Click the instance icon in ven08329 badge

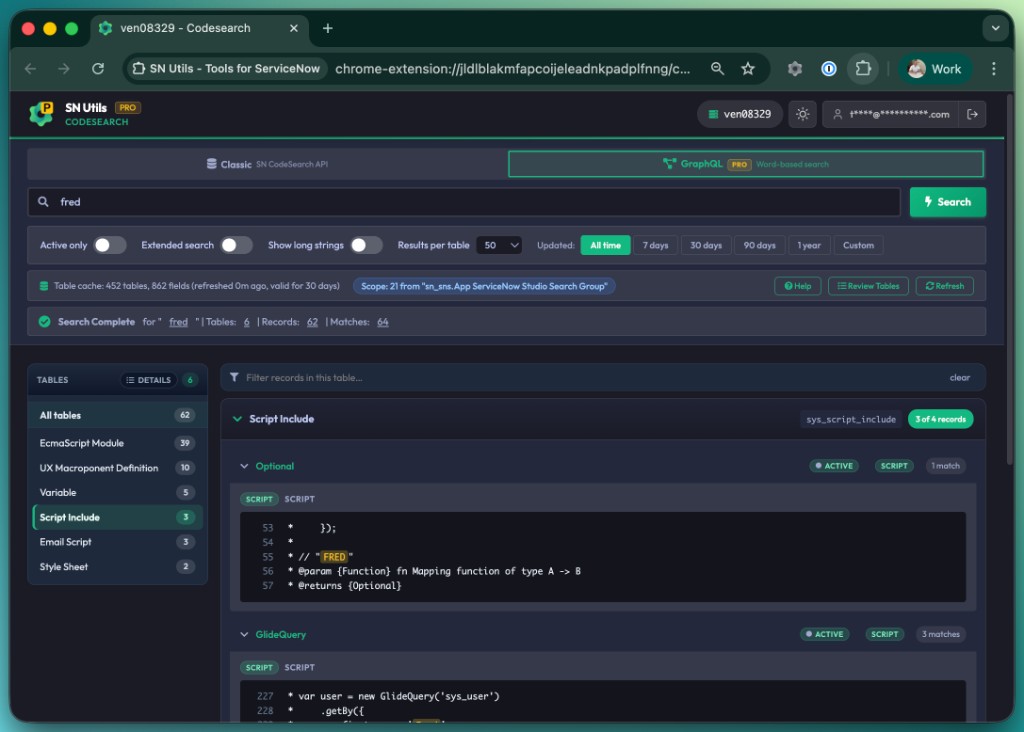(713, 114)
